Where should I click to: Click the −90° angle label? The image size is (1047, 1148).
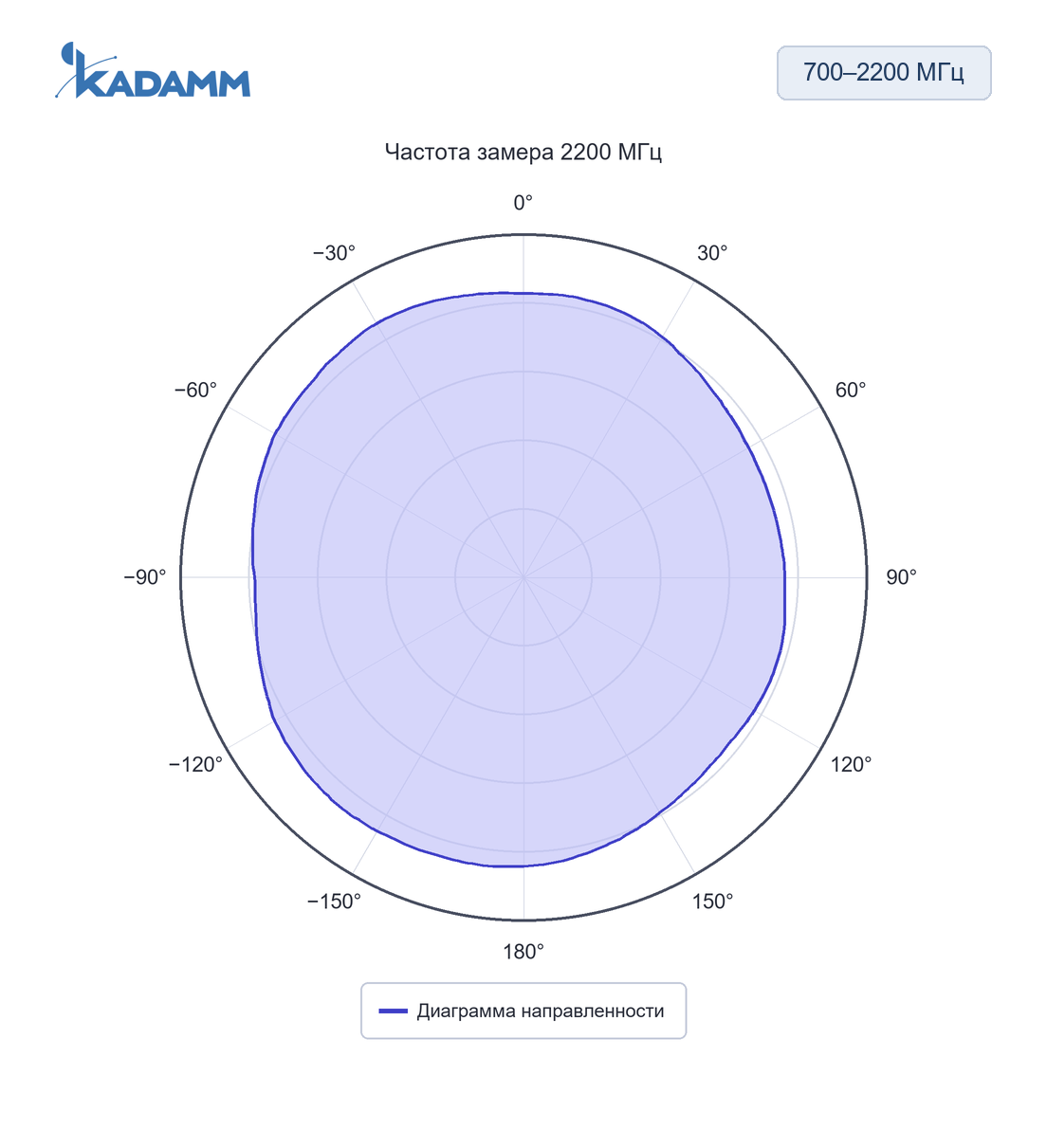pyautogui.click(x=145, y=577)
